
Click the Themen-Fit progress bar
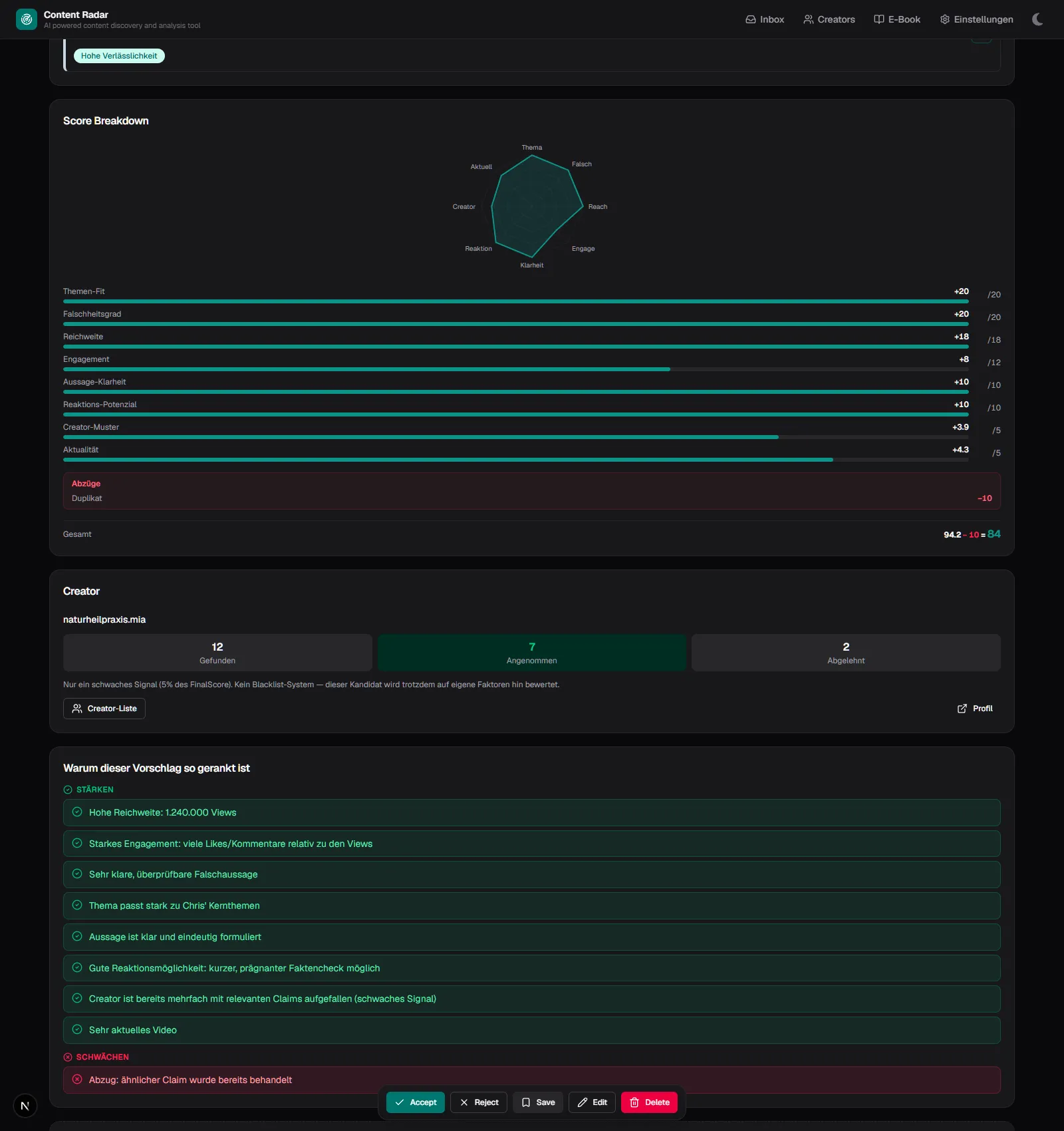(x=516, y=301)
